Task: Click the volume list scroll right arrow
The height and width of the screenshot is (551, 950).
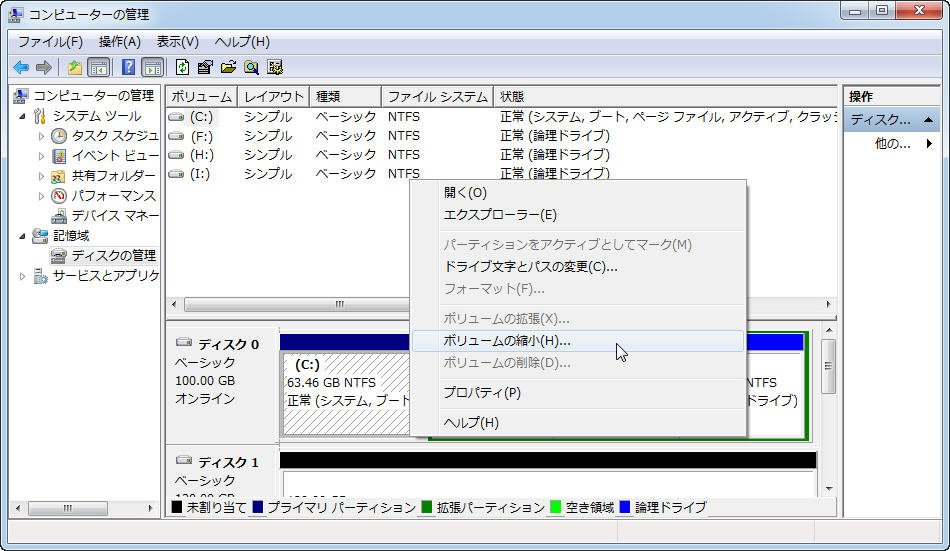Action: (828, 304)
